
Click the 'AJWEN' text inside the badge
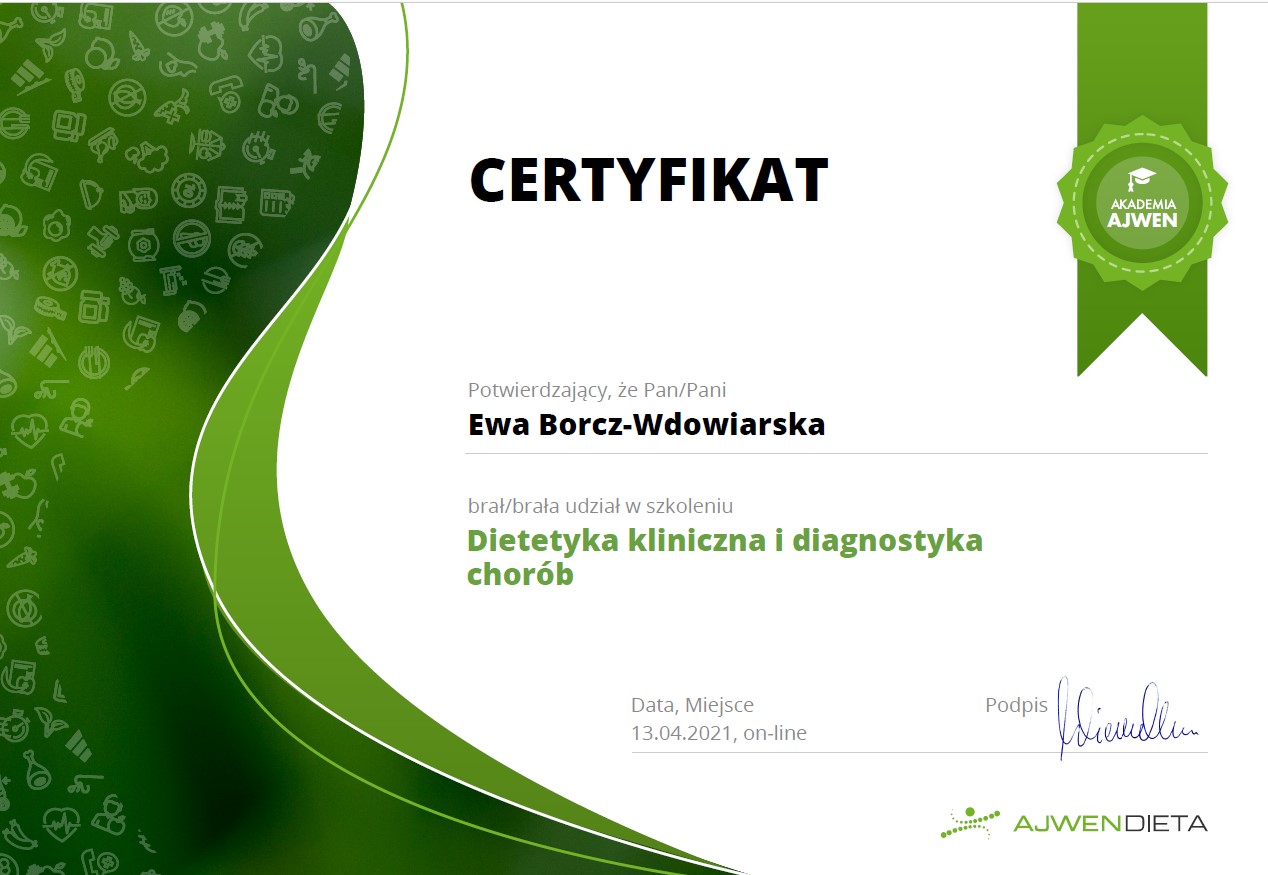1141,219
